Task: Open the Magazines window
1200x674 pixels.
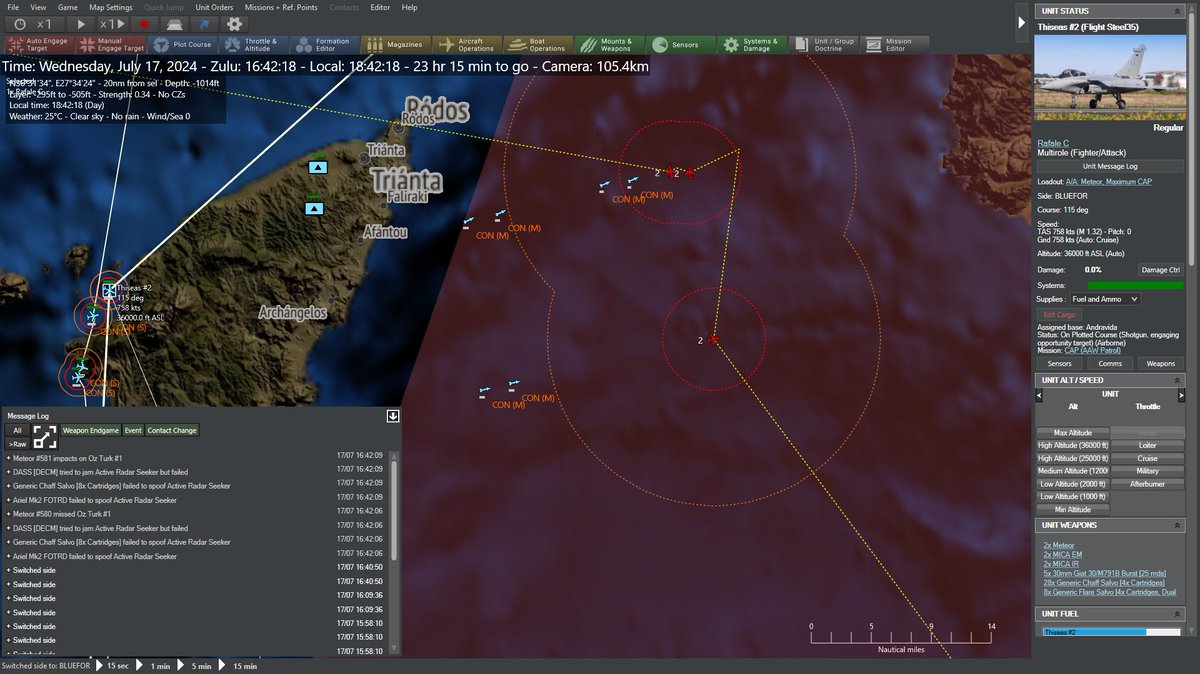Action: click(x=395, y=45)
